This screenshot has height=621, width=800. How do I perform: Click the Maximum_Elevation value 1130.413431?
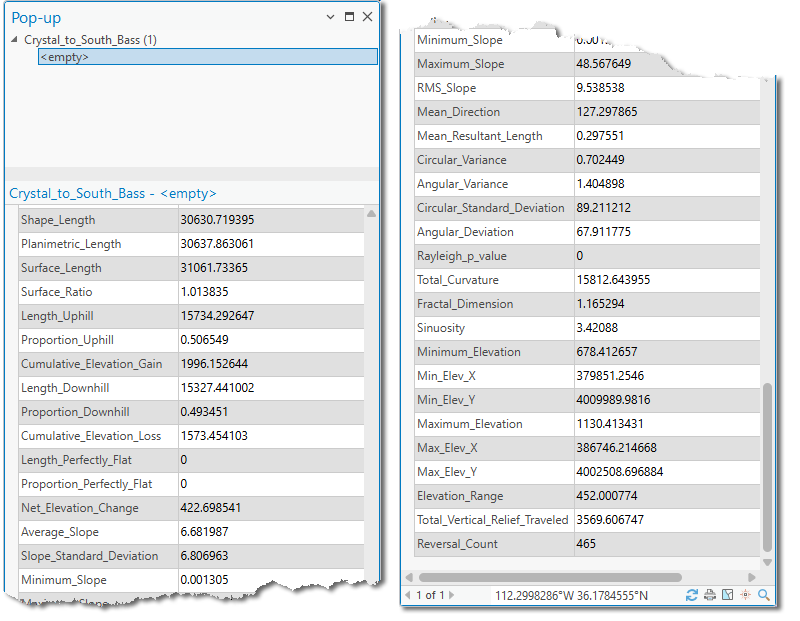(x=610, y=424)
